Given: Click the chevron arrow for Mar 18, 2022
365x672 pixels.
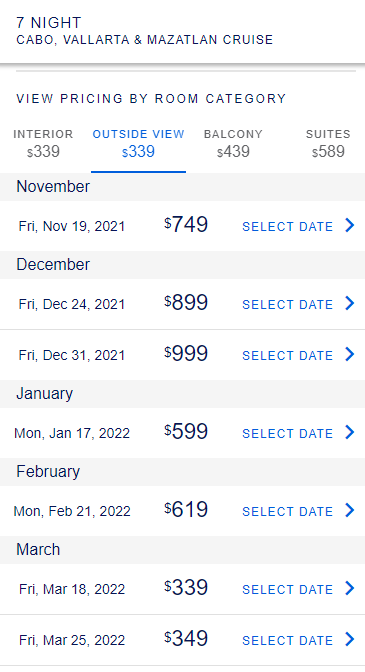Looking at the screenshot, I should [350, 588].
